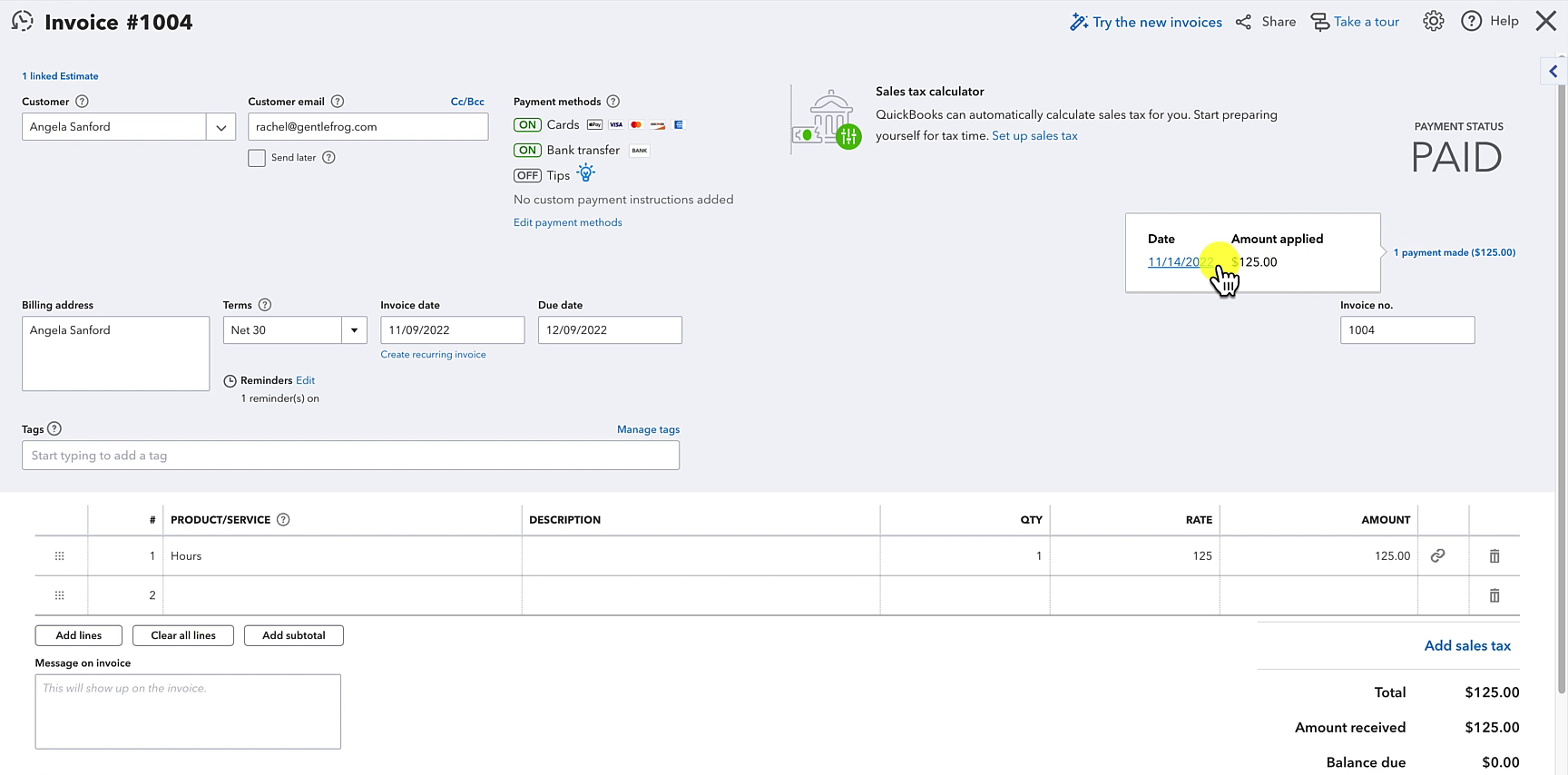
Task: Open the 1 linked Estimate link
Action: (x=60, y=76)
